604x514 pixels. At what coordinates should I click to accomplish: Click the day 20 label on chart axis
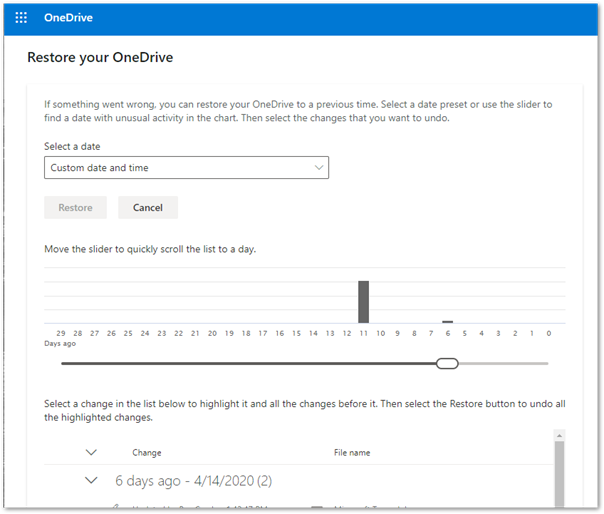[x=213, y=333]
